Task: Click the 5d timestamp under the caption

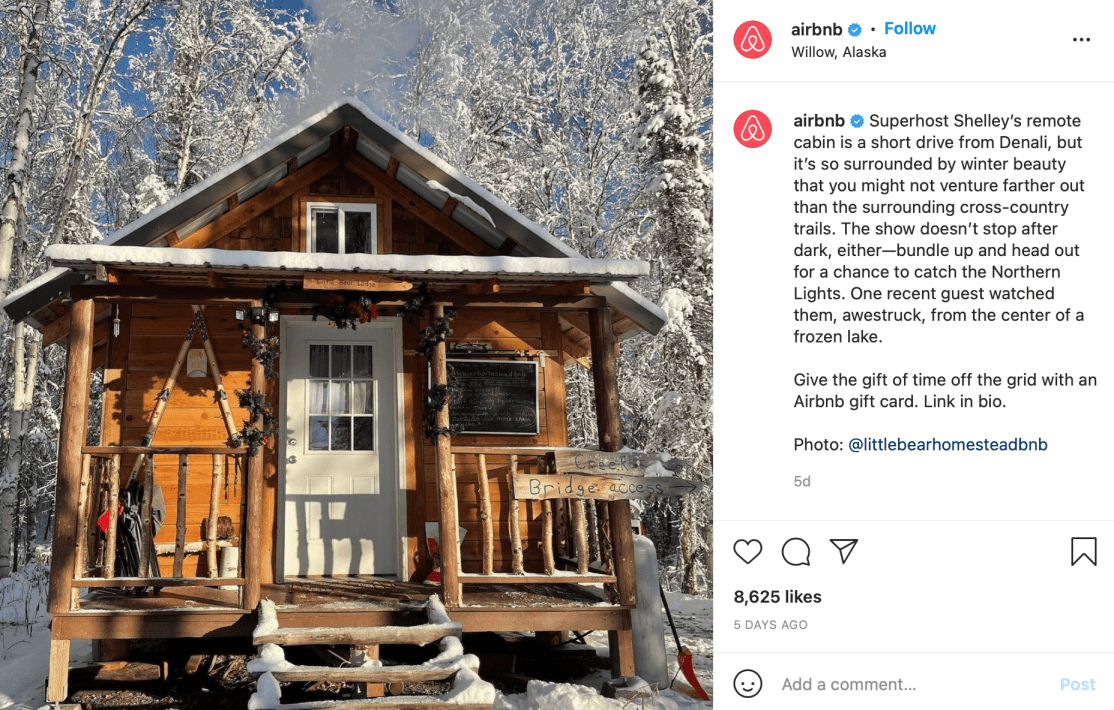Action: [x=802, y=481]
